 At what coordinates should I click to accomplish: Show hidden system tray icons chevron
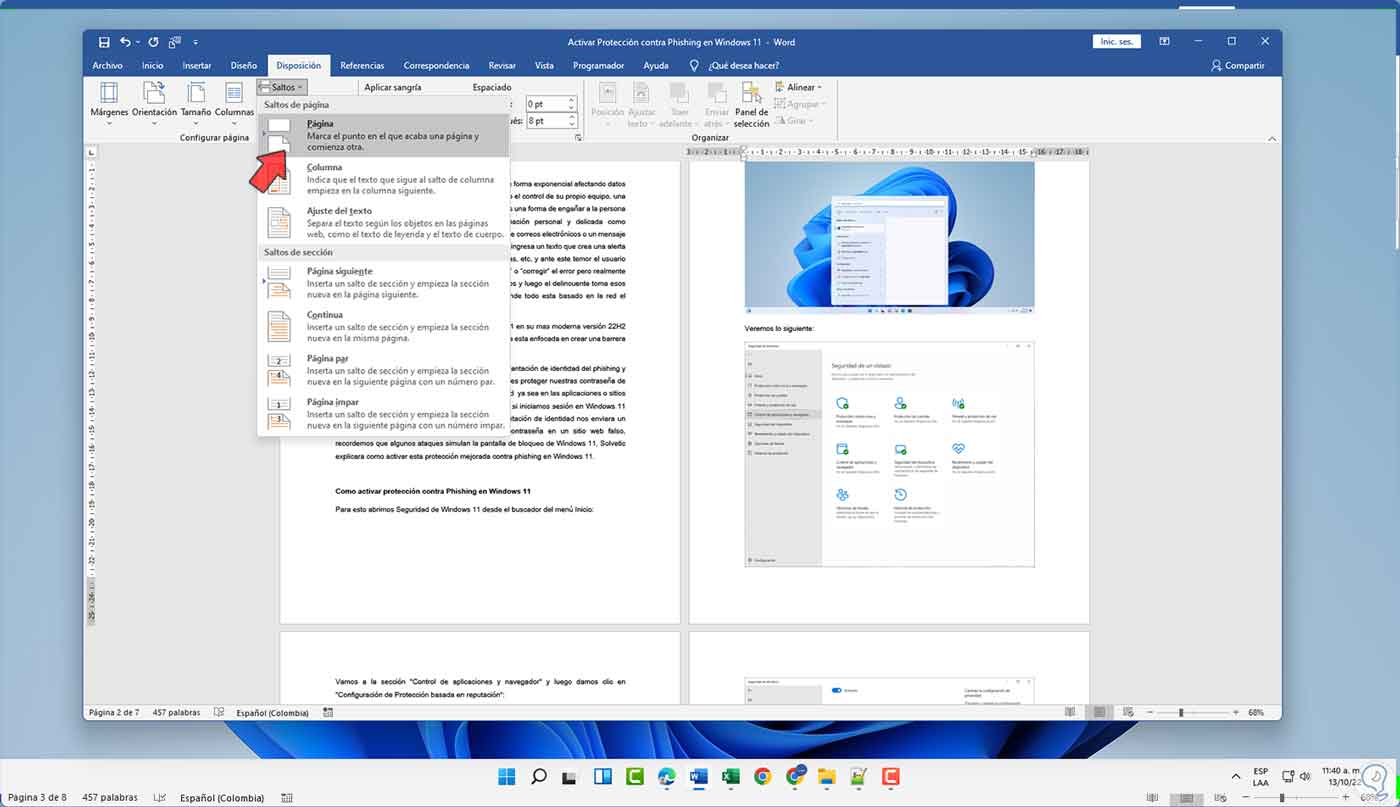[1235, 777]
